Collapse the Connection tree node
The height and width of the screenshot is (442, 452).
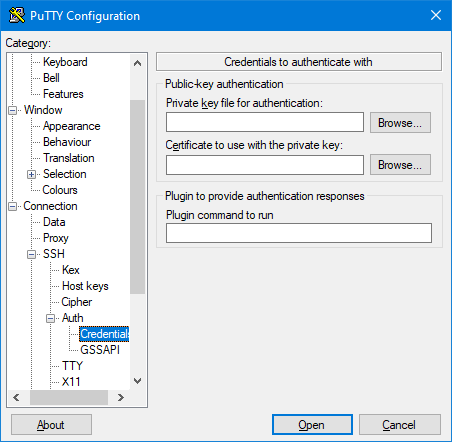click(12, 206)
